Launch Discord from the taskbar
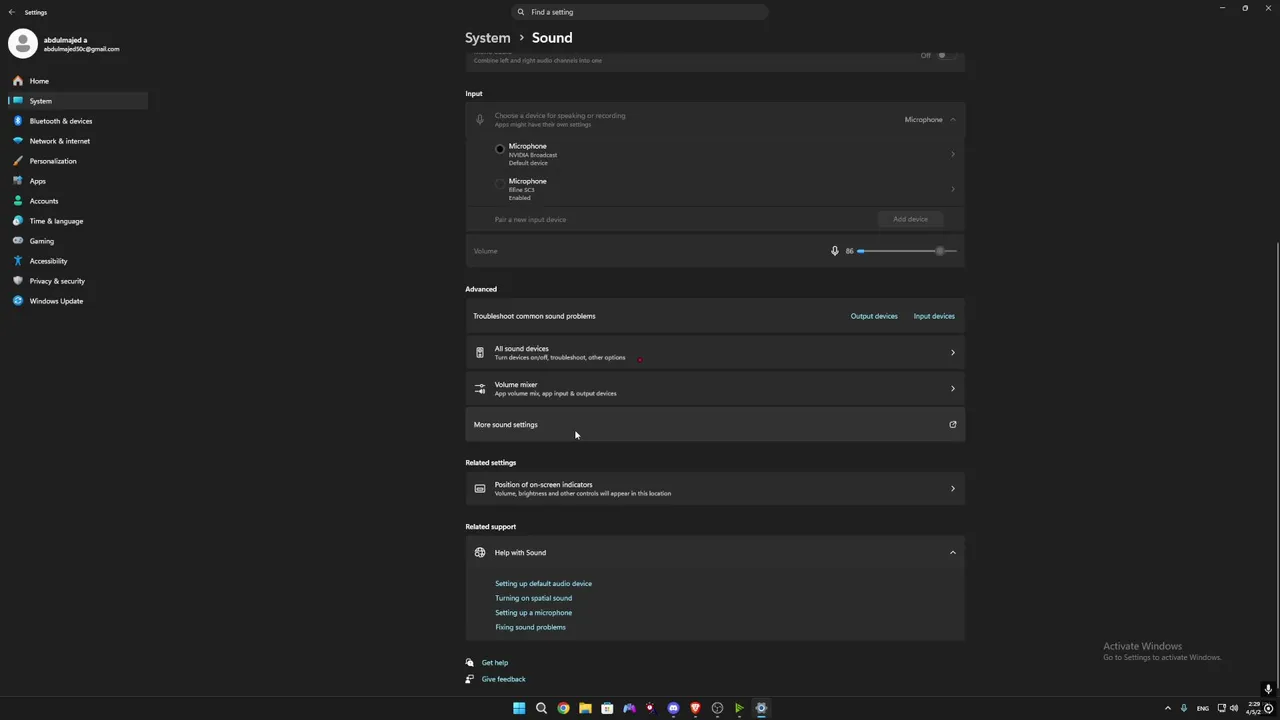Screen dimensions: 1280x720 [673, 708]
